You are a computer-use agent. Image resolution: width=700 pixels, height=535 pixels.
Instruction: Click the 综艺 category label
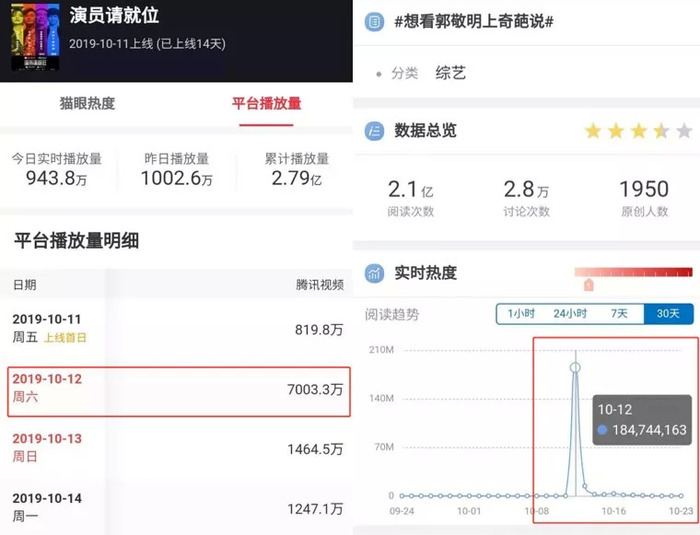(x=451, y=73)
